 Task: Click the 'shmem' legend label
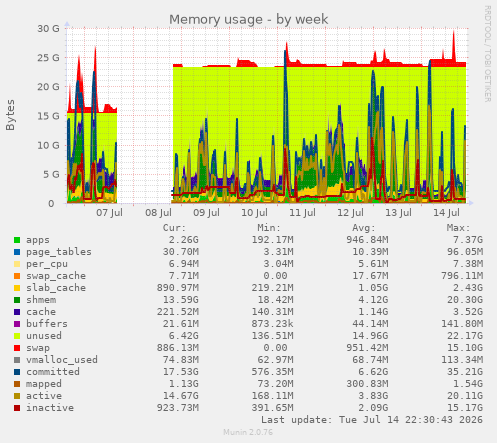click(x=41, y=300)
